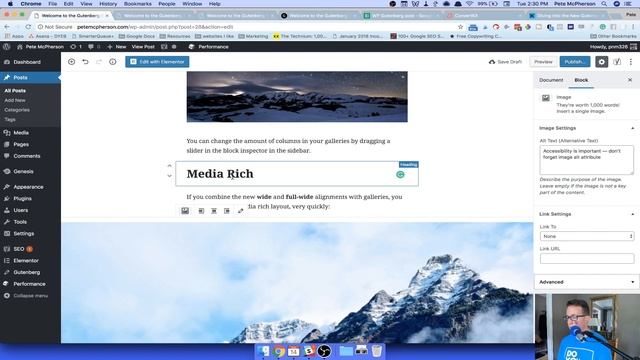Viewport: 640px width, 360px height.
Task: Close the block settings sidebar
Action: click(x=630, y=80)
